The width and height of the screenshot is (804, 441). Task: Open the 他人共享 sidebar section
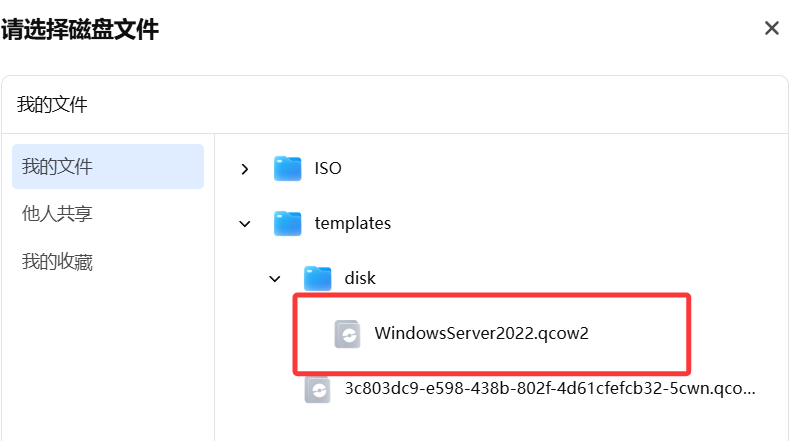tap(57, 214)
